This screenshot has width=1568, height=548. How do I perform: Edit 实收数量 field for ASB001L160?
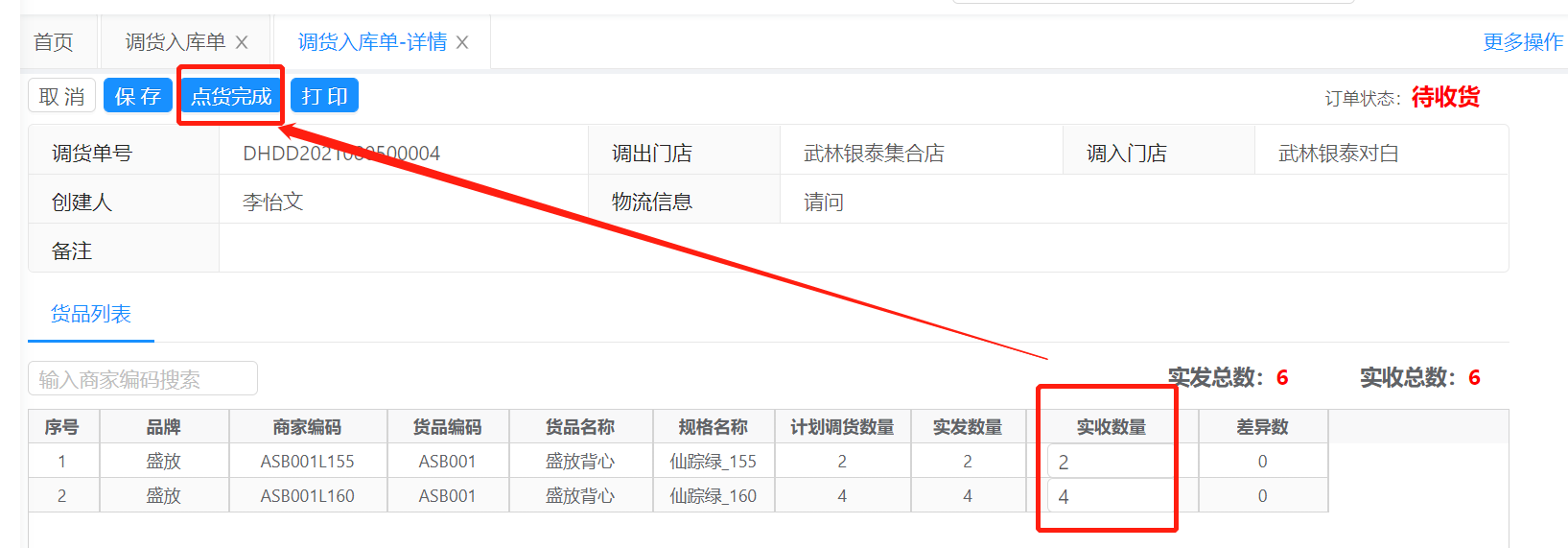coord(1111,496)
